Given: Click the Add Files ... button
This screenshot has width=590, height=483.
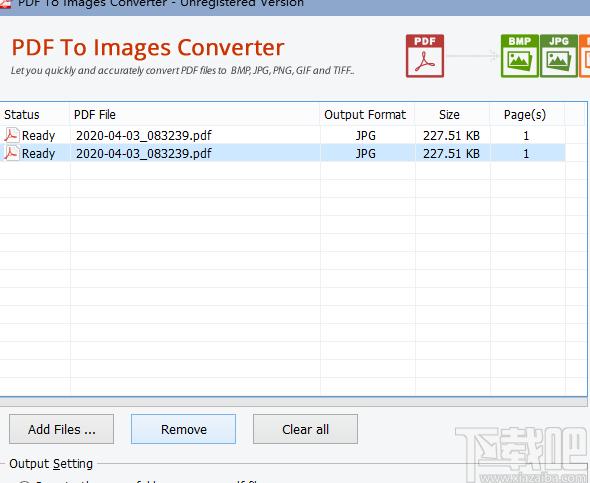Looking at the screenshot, I should click(61, 429).
